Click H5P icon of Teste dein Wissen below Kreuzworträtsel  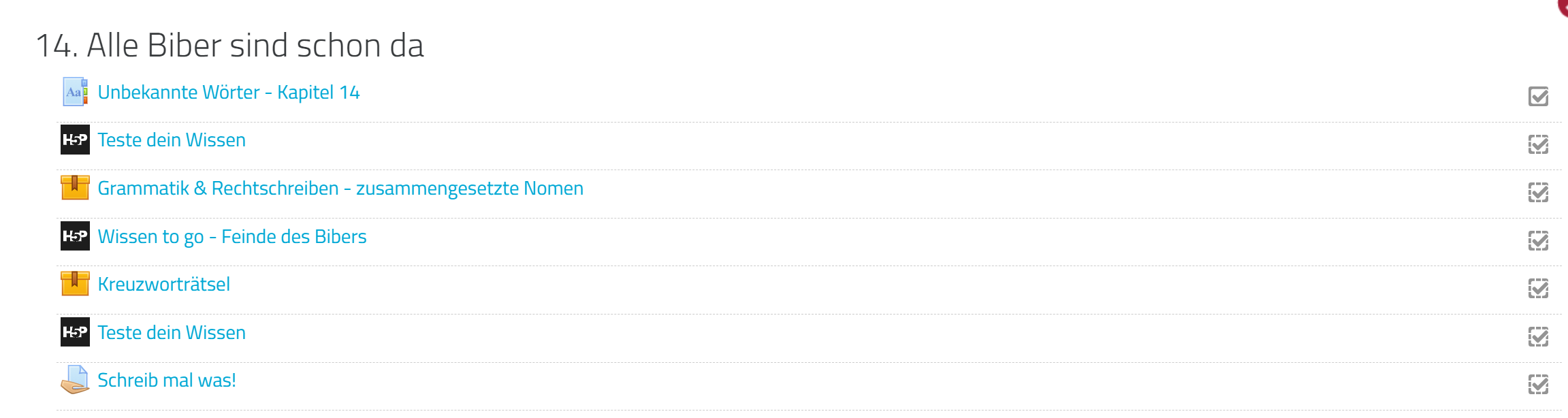pyautogui.click(x=75, y=332)
